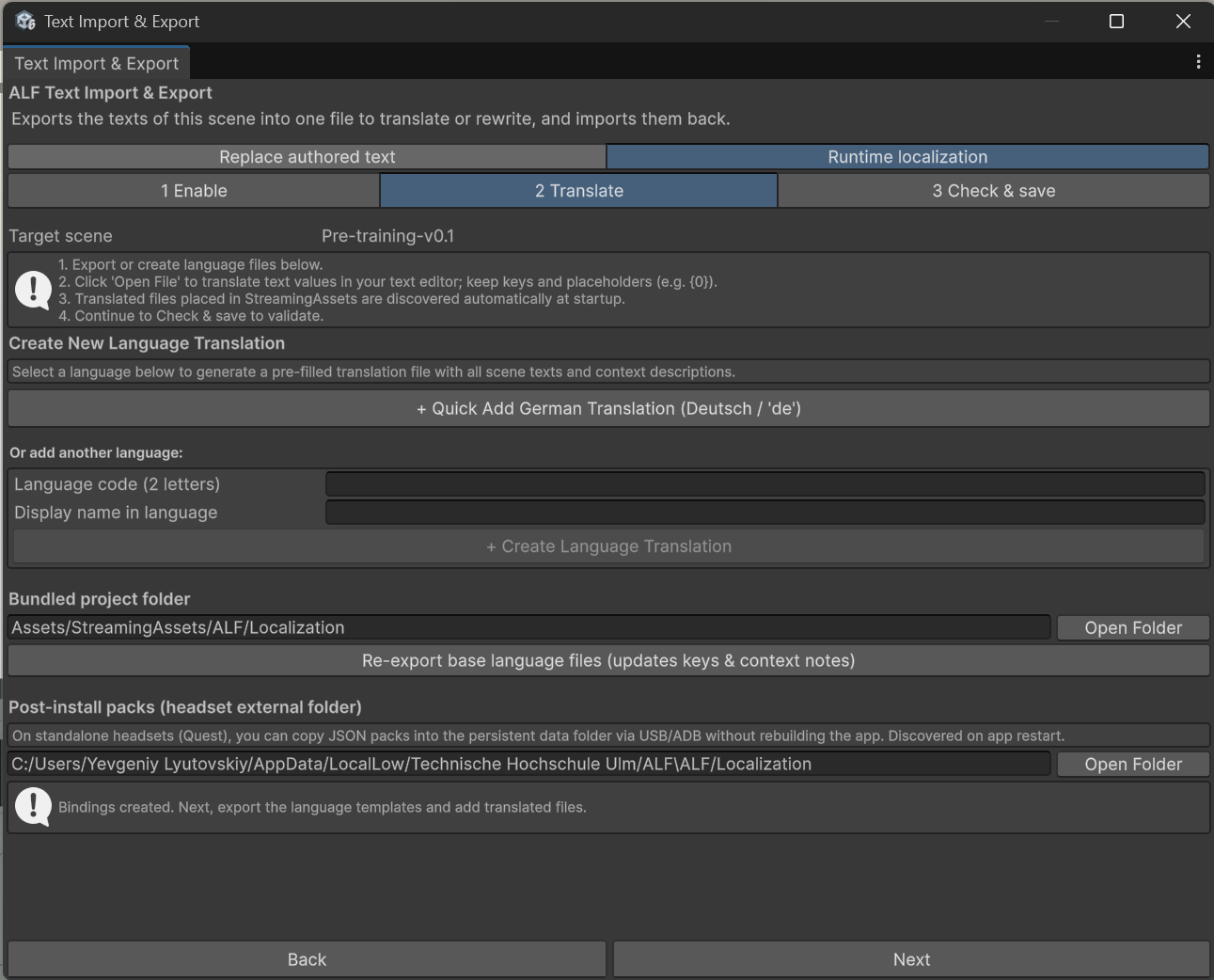Image resolution: width=1214 pixels, height=980 pixels.
Task: Click the 'Exports the texts of this scene' description
Action: 371,119
